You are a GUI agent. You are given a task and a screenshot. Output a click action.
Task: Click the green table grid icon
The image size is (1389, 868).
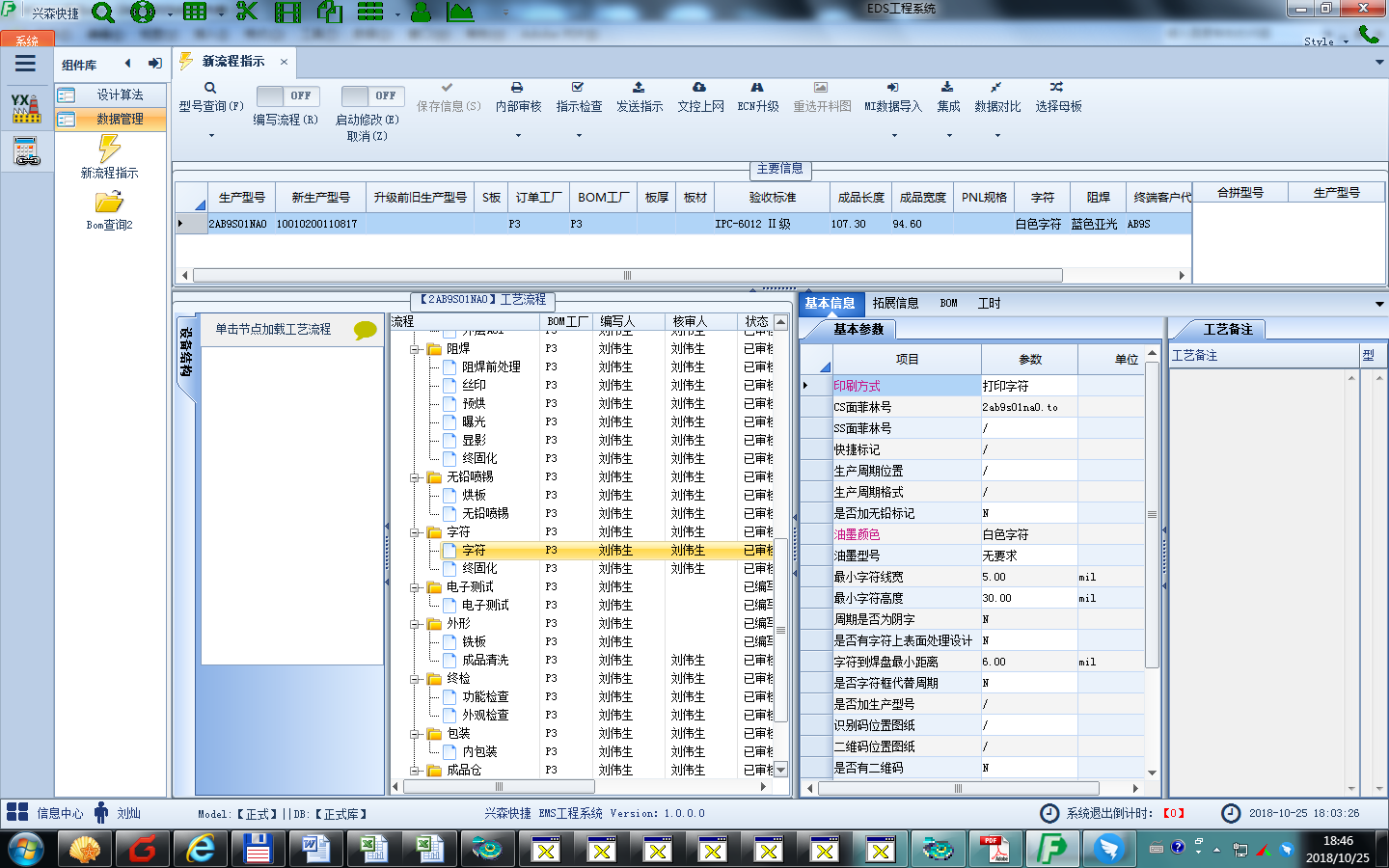click(195, 12)
